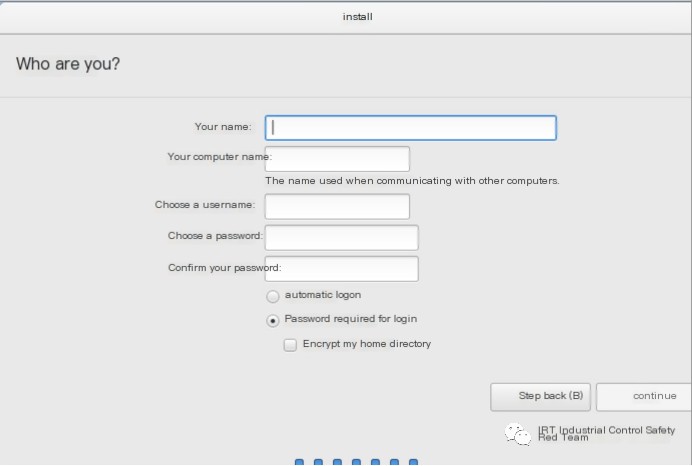692x466 pixels.
Task: Select the automatic logon radio button
Action: point(273,296)
